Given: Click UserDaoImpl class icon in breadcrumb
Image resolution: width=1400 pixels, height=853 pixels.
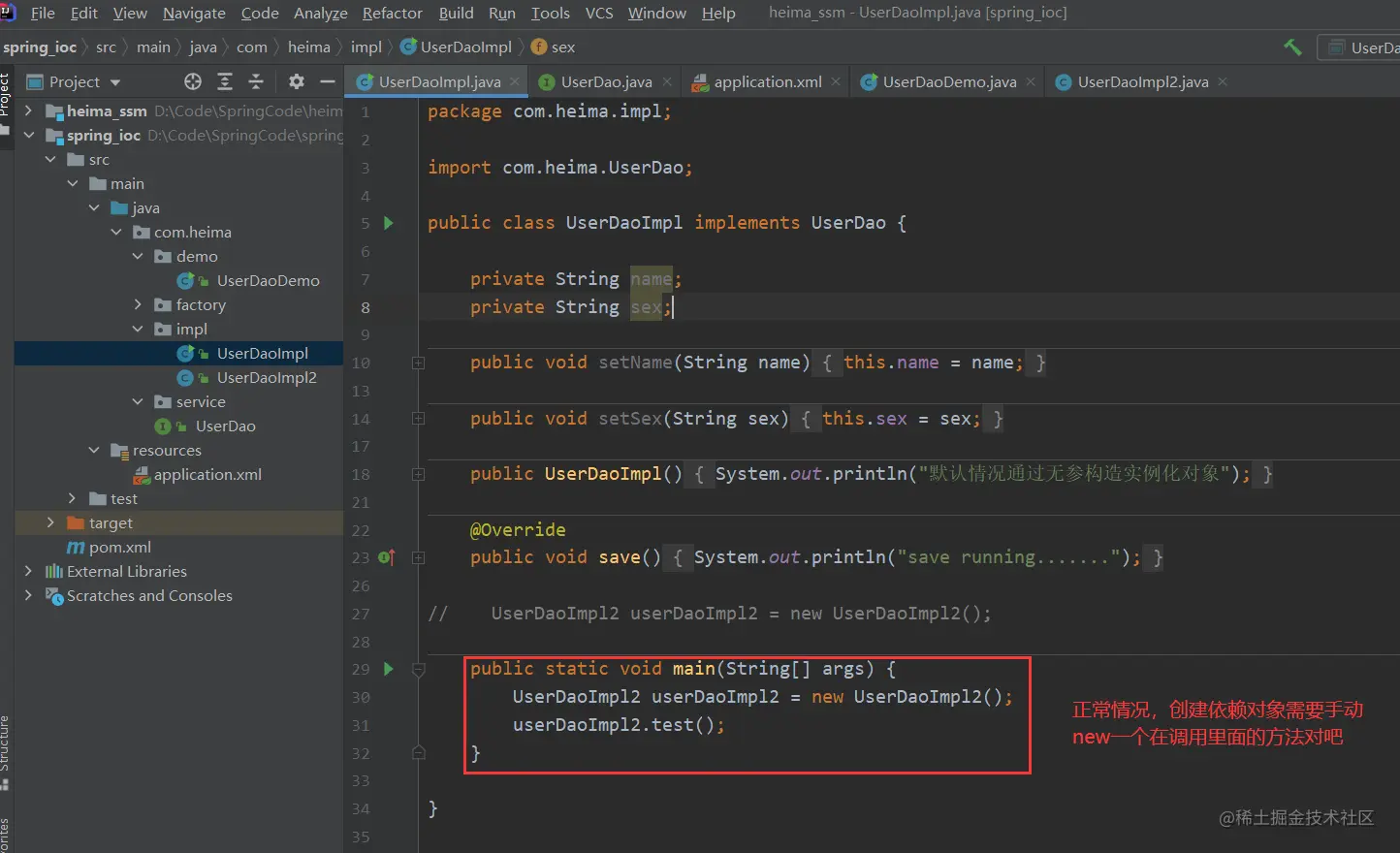Looking at the screenshot, I should pos(409,47).
